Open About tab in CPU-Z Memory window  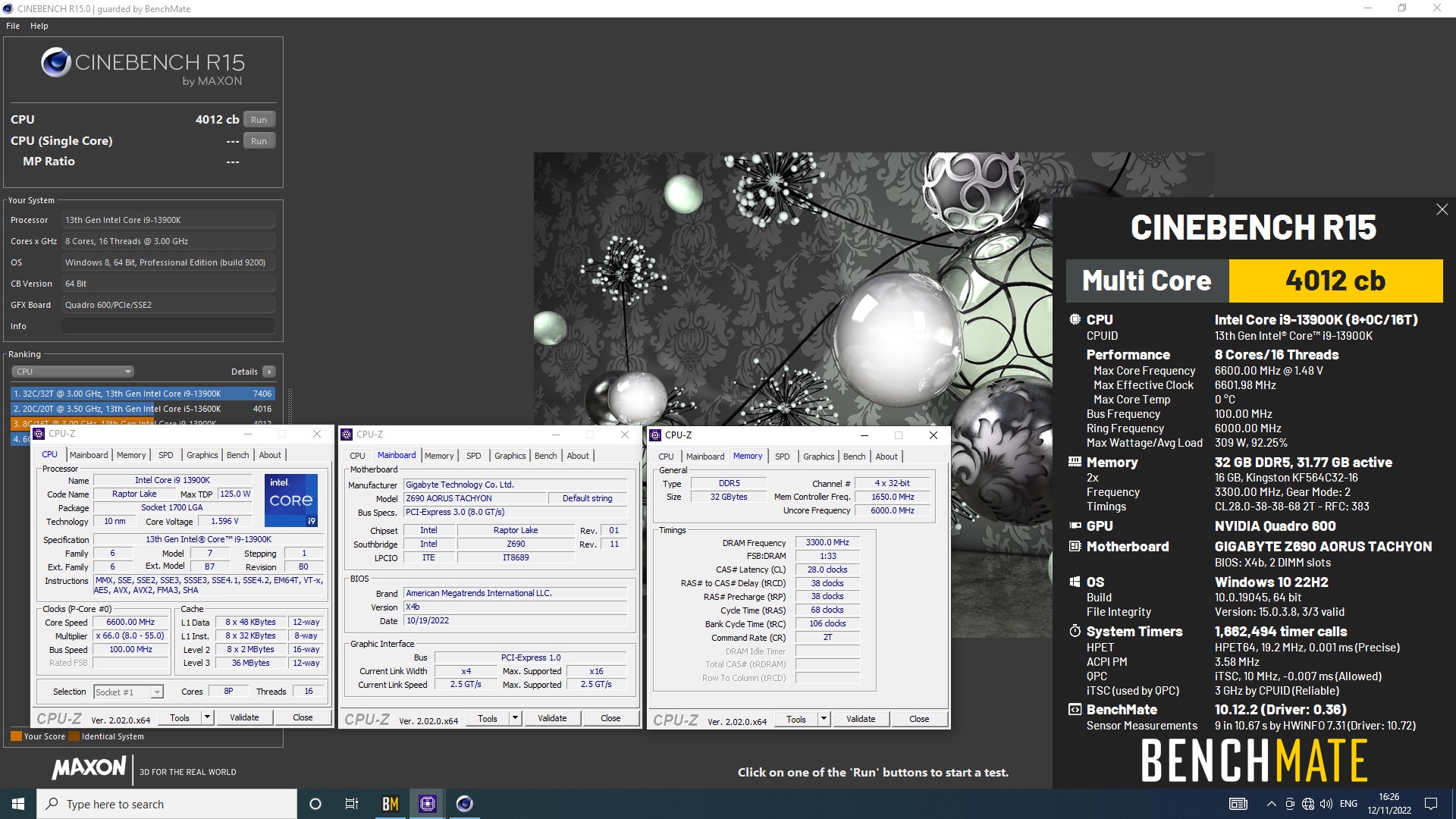click(886, 457)
